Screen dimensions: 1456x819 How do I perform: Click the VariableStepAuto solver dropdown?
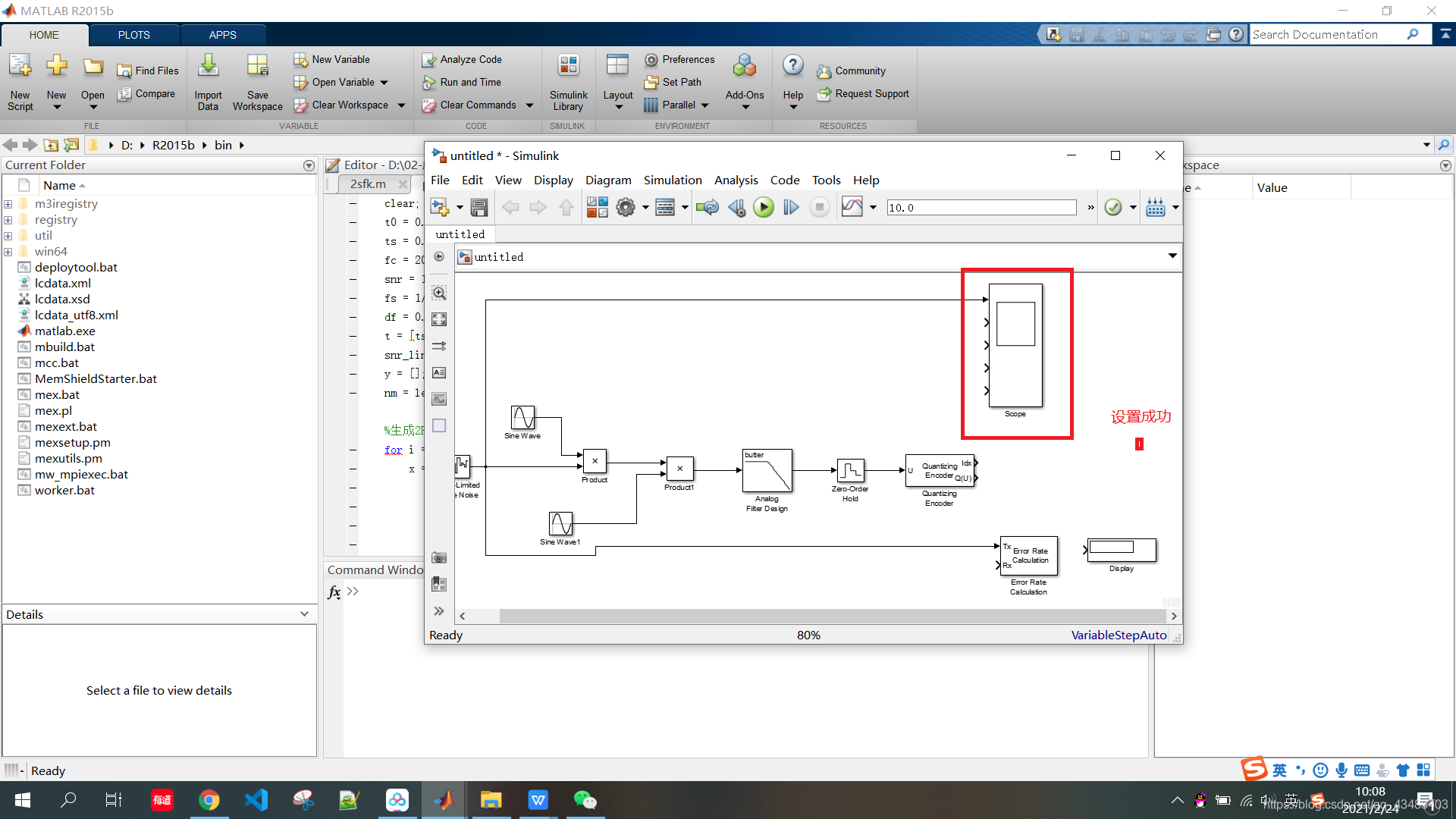tap(1119, 634)
